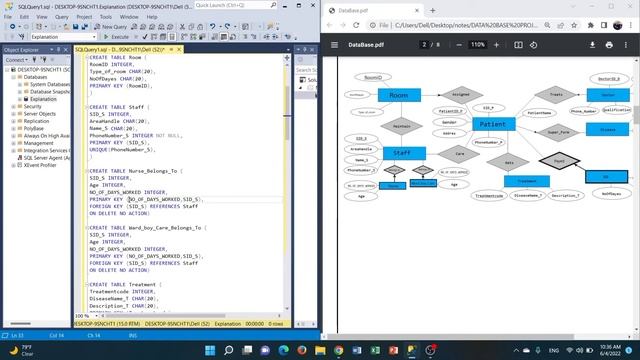Open Word from the taskbar
The height and width of the screenshot is (360, 640).
(x=357, y=350)
